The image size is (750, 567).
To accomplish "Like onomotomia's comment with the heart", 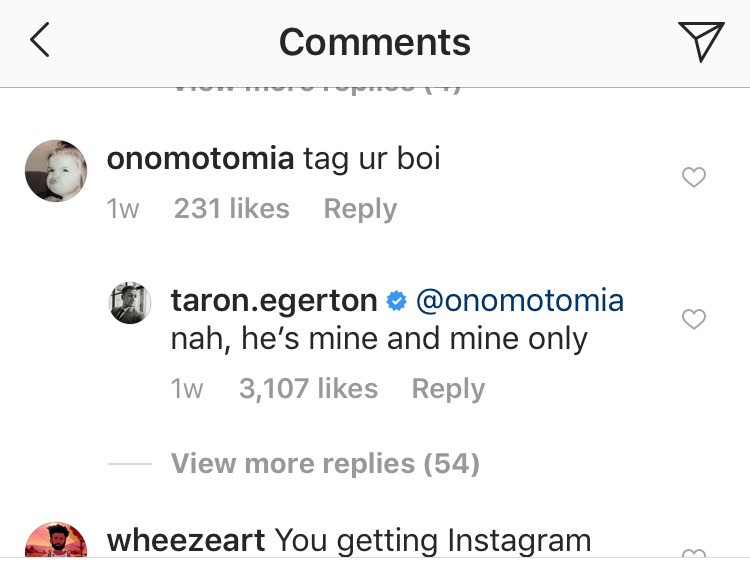I will [693, 178].
